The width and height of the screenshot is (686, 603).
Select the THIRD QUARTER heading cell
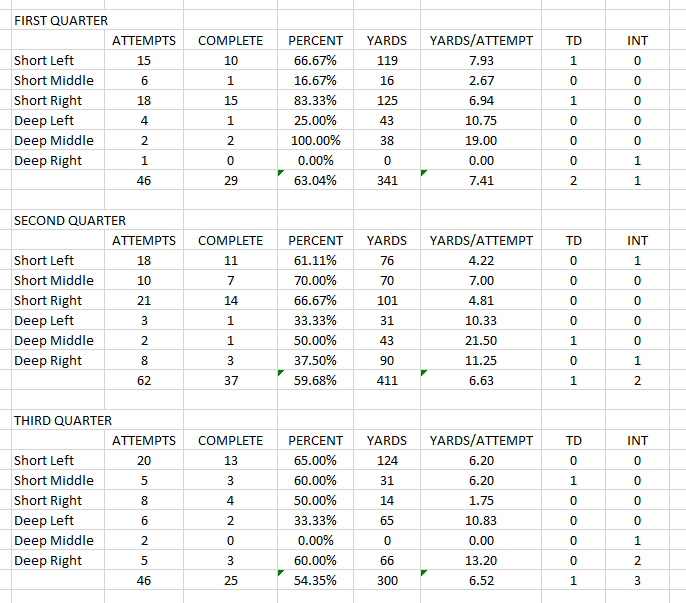(62, 420)
